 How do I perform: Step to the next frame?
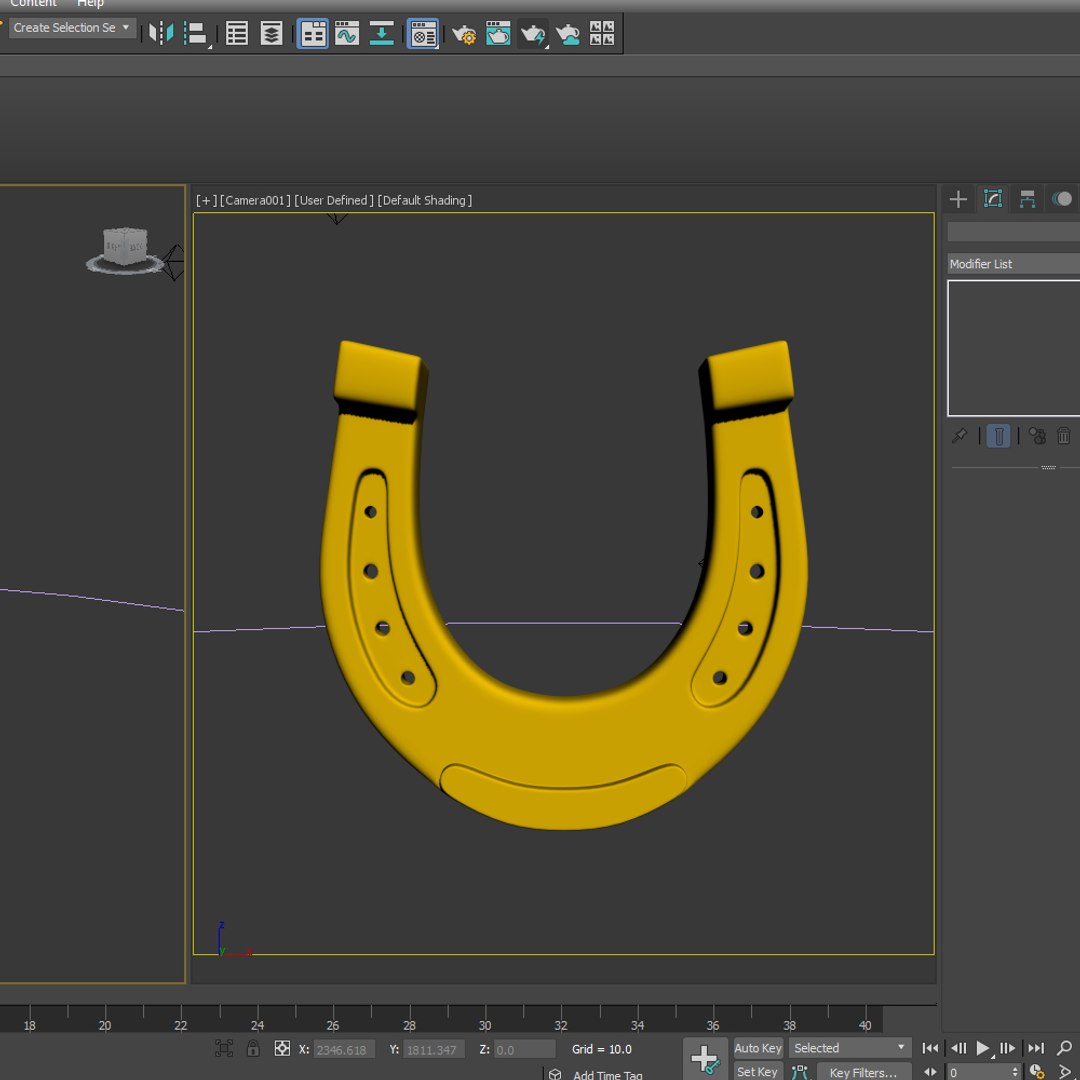pyautogui.click(x=1008, y=1048)
